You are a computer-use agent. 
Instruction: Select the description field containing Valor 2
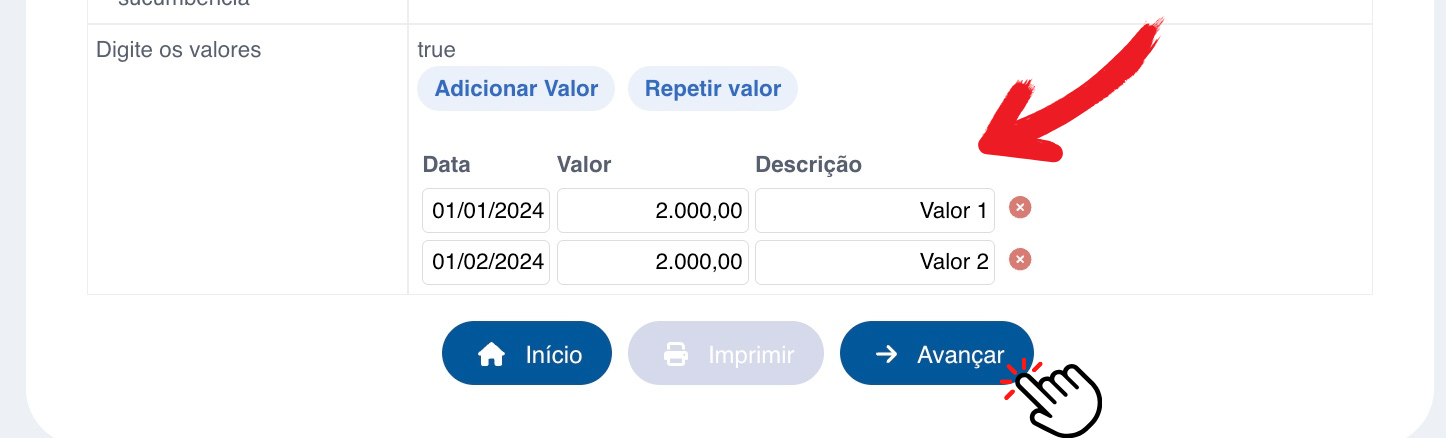pos(875,262)
